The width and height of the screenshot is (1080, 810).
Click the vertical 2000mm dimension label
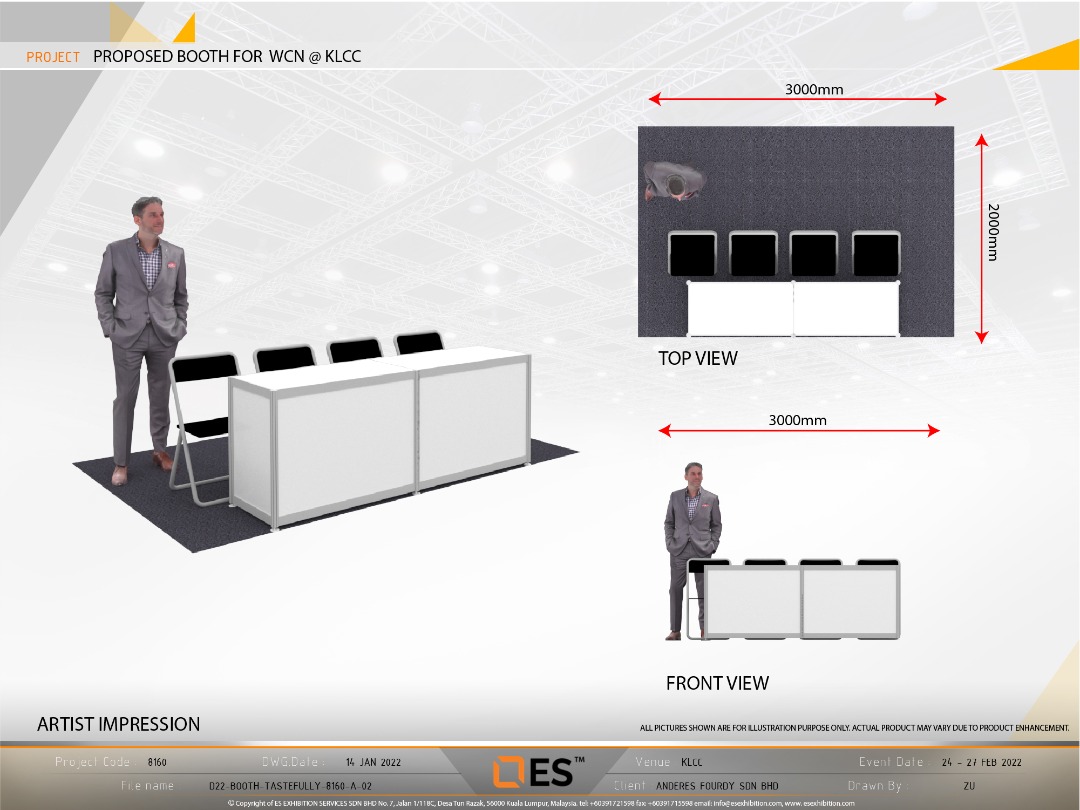click(x=993, y=232)
